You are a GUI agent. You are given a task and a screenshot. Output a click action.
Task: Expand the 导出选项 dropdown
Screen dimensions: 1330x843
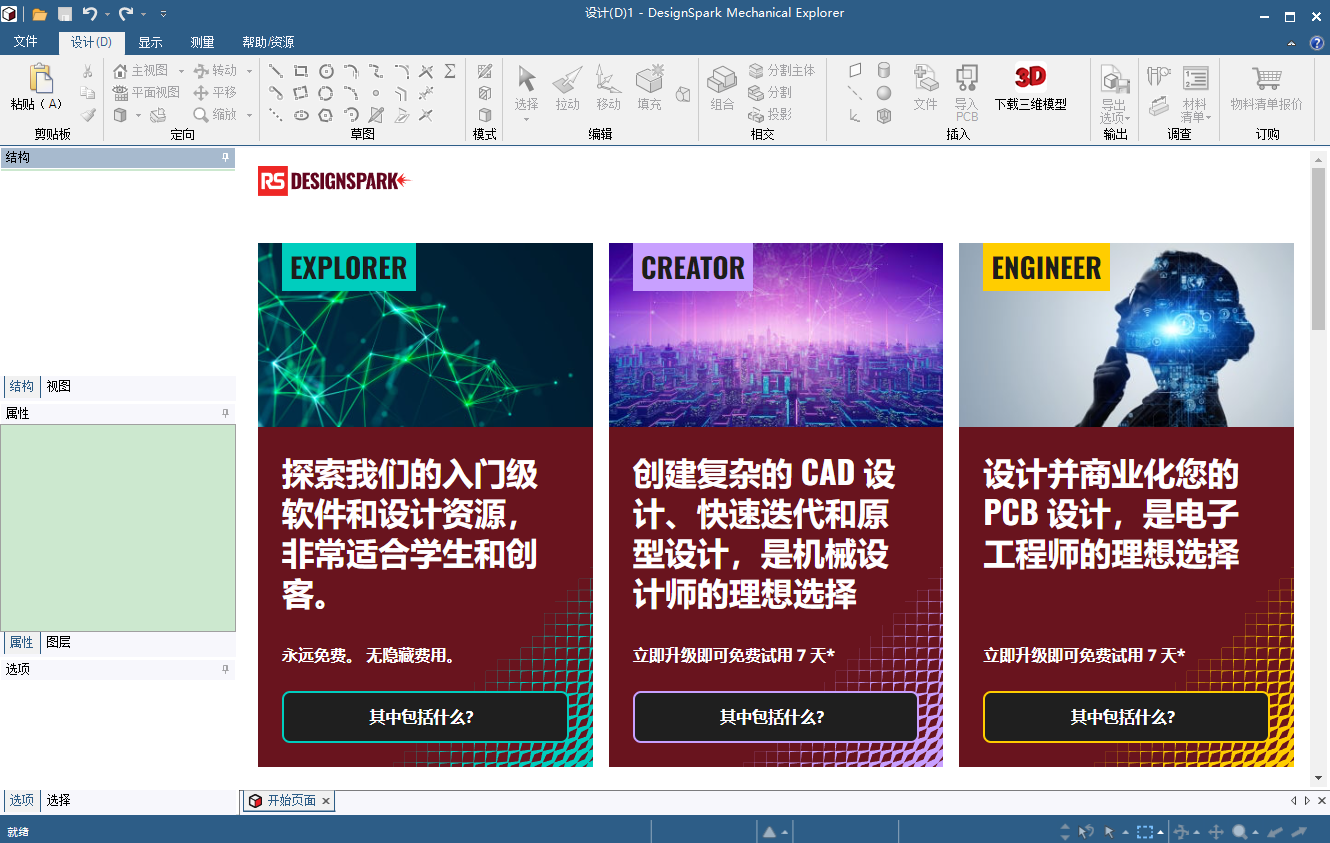coord(1114,117)
